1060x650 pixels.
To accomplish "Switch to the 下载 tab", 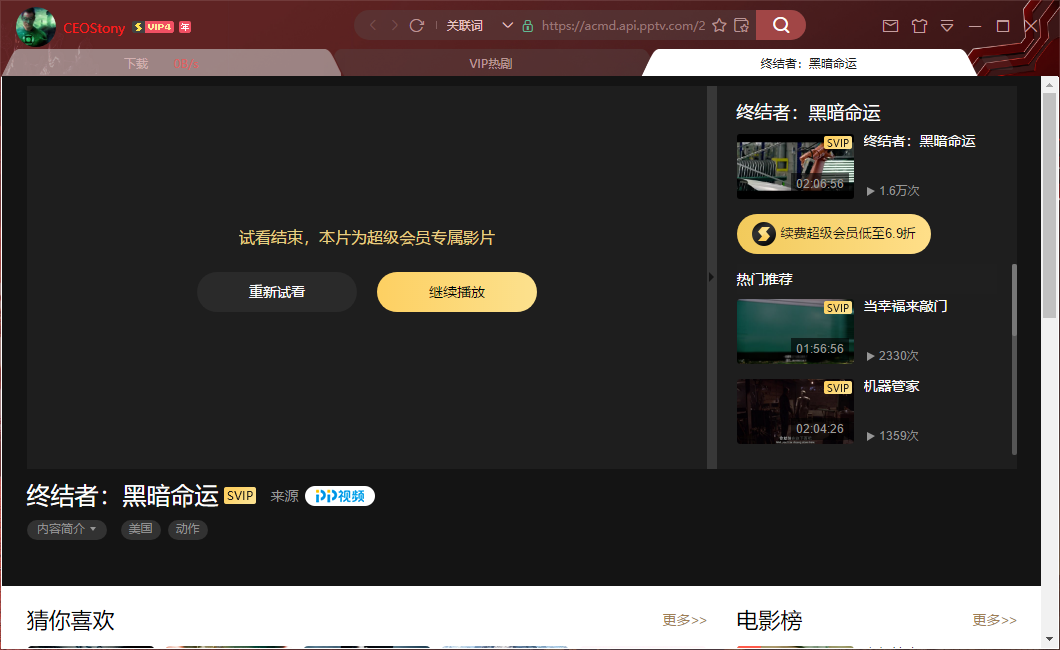I will click(x=136, y=63).
